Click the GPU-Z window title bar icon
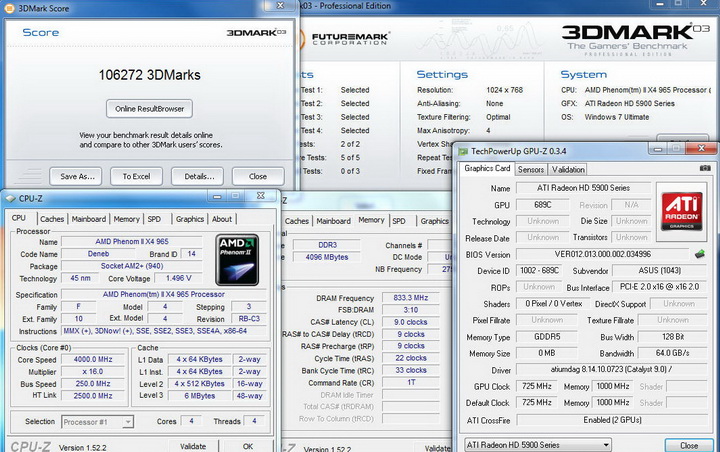This screenshot has width=720, height=452. point(463,152)
